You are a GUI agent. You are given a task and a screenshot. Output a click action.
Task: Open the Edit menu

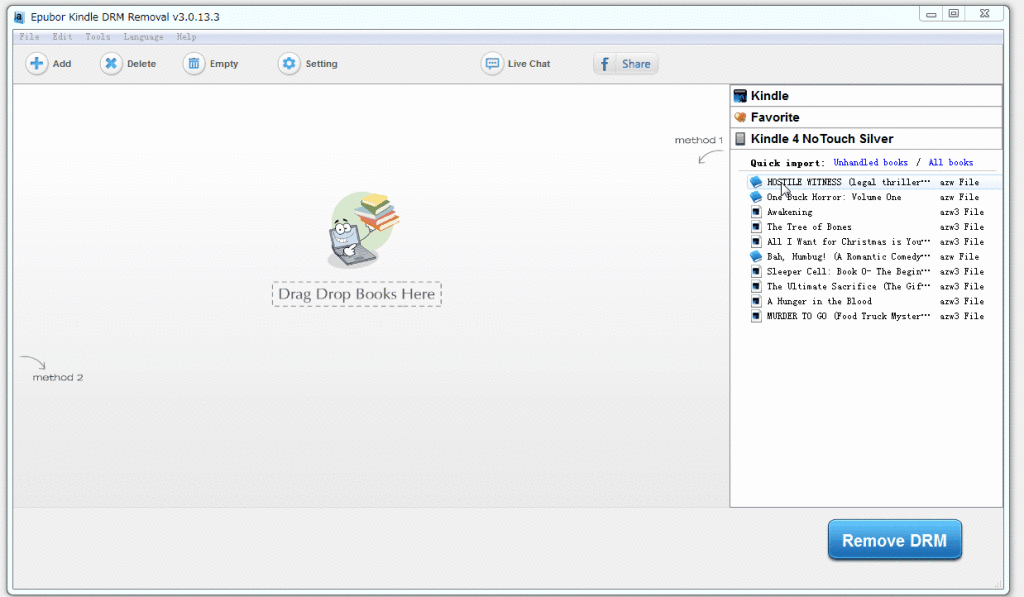tap(63, 37)
